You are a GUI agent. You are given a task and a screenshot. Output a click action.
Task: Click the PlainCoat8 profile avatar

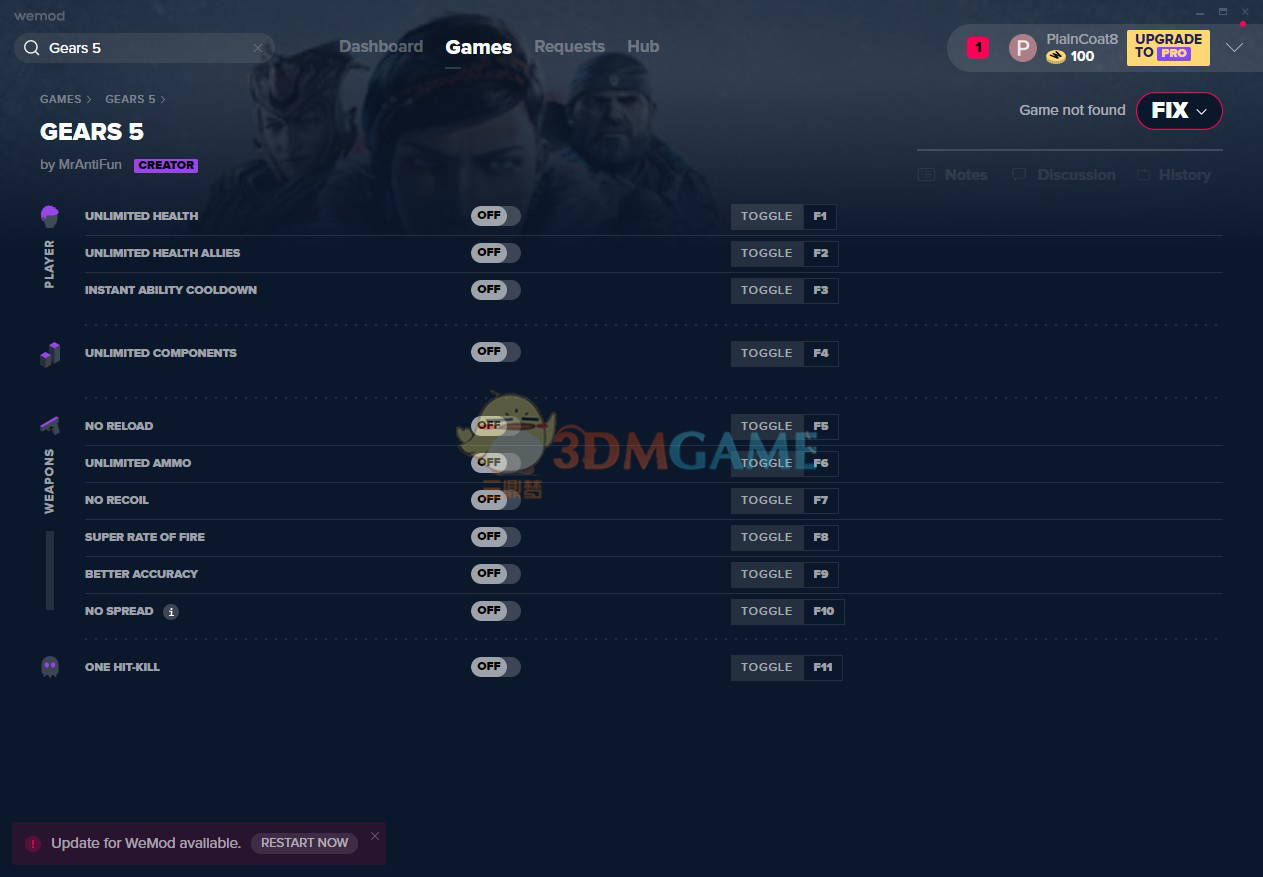click(1022, 48)
